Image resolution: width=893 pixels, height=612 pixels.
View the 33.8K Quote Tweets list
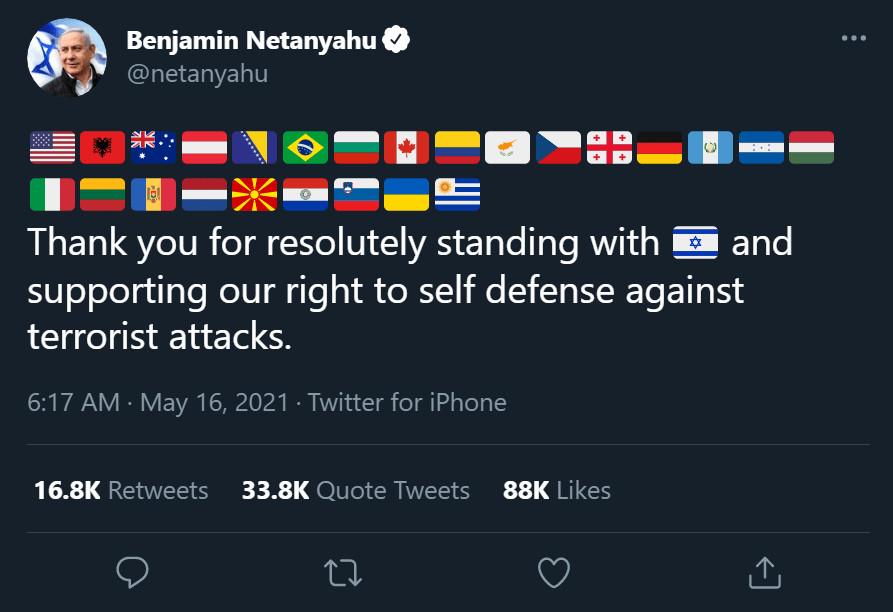click(x=355, y=490)
